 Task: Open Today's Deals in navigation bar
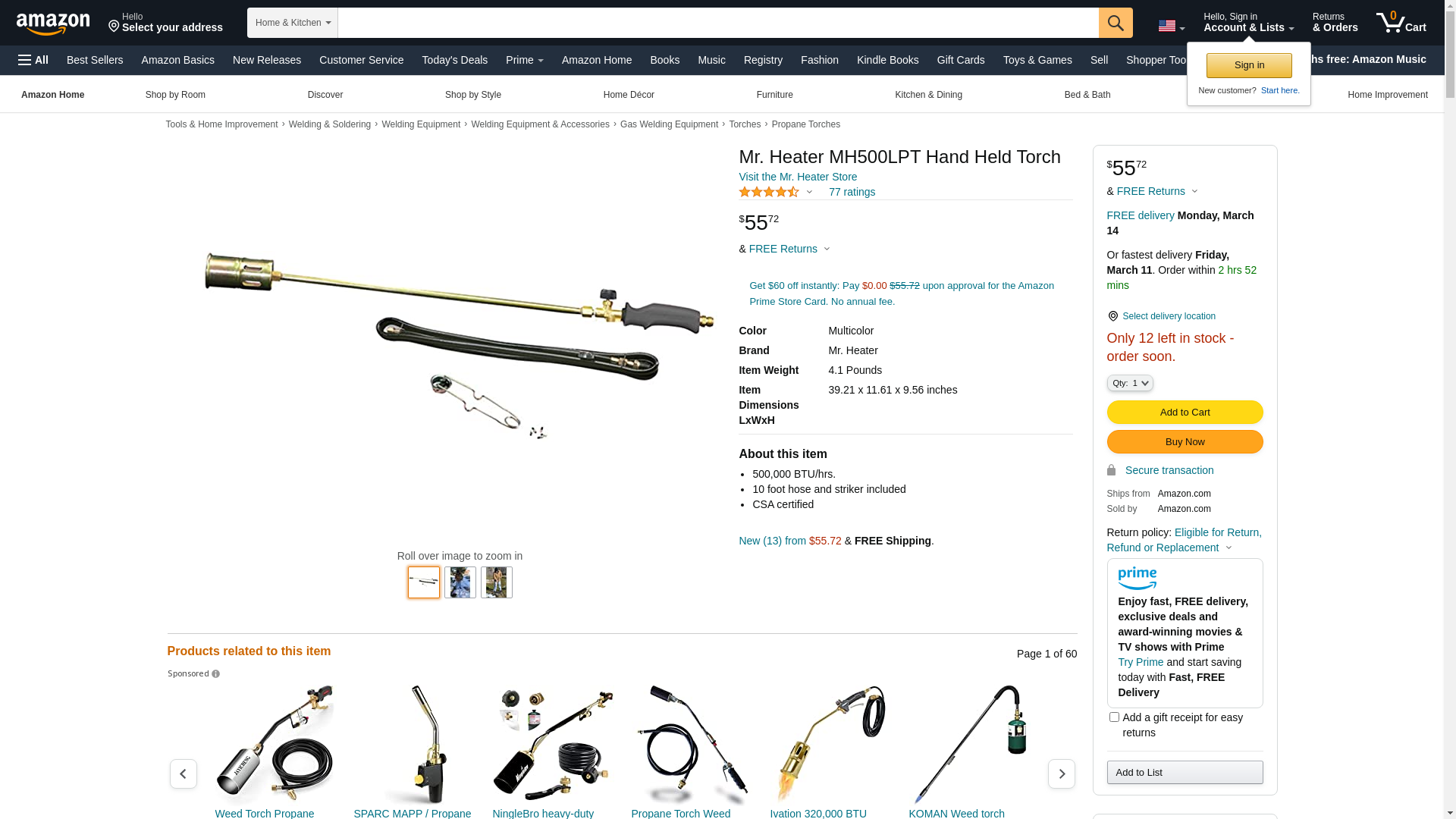(x=455, y=60)
